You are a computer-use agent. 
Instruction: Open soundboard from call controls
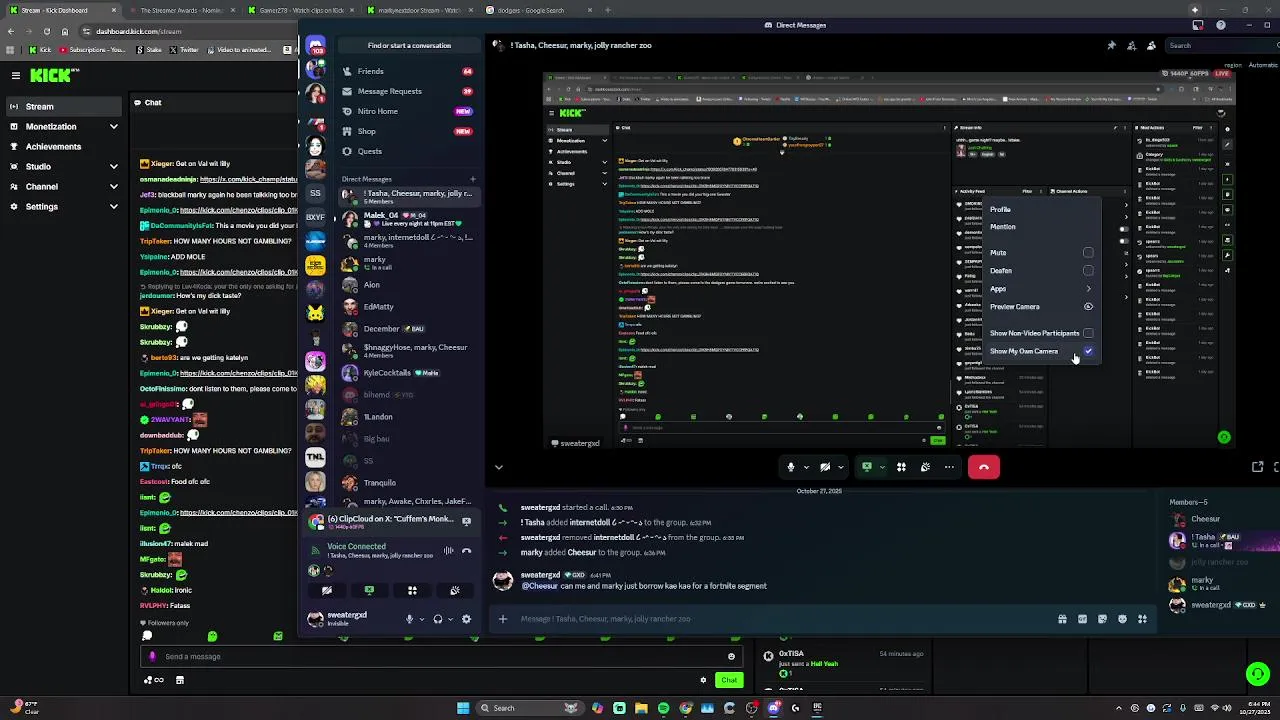coord(925,467)
